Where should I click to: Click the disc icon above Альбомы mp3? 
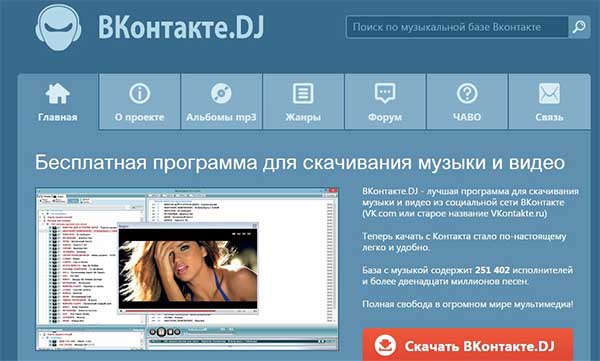click(221, 93)
